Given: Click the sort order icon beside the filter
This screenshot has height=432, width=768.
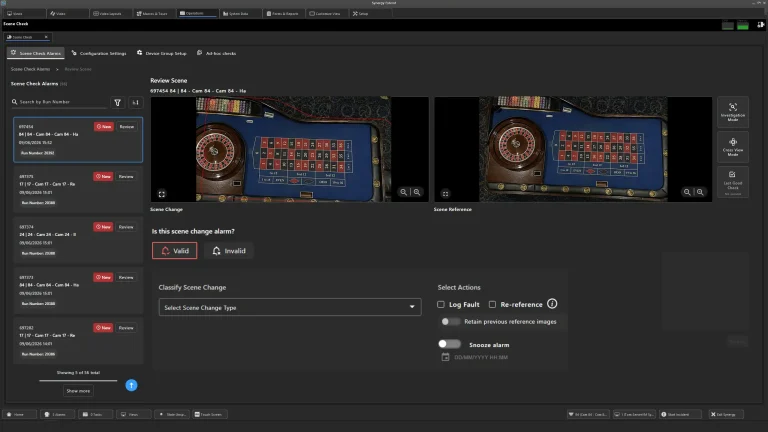Looking at the screenshot, I should pos(135,102).
